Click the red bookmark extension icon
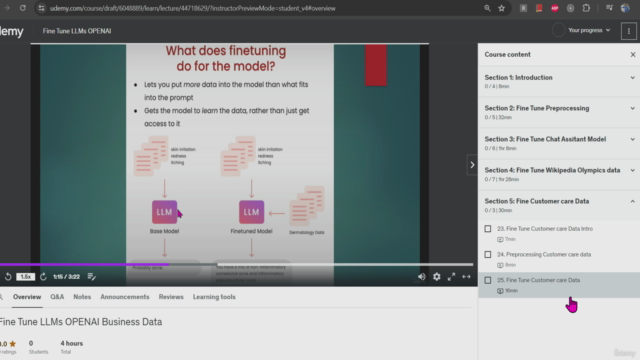 click(x=539, y=8)
